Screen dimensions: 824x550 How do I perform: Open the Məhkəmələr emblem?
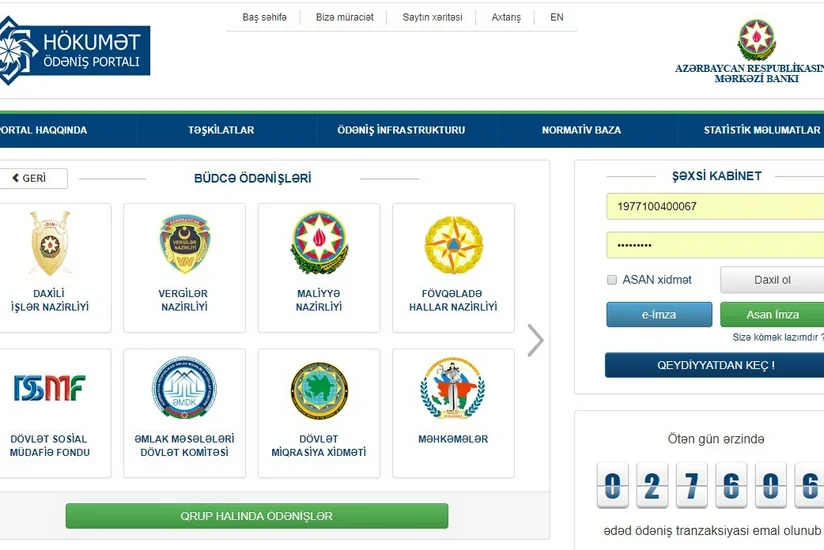(453, 388)
